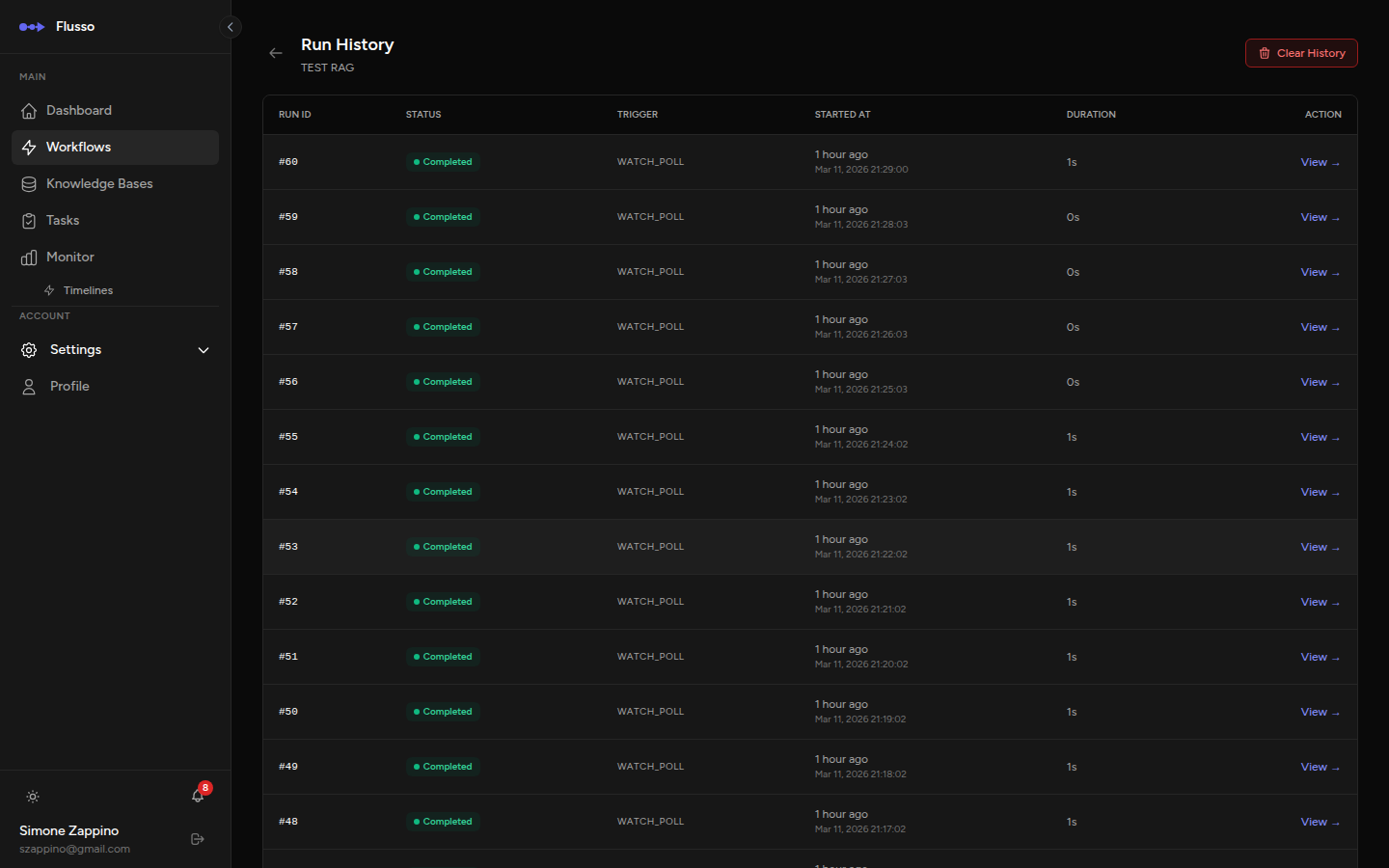Click the DURATION column header
Viewport: 1389px width, 868px height.
(x=1091, y=115)
